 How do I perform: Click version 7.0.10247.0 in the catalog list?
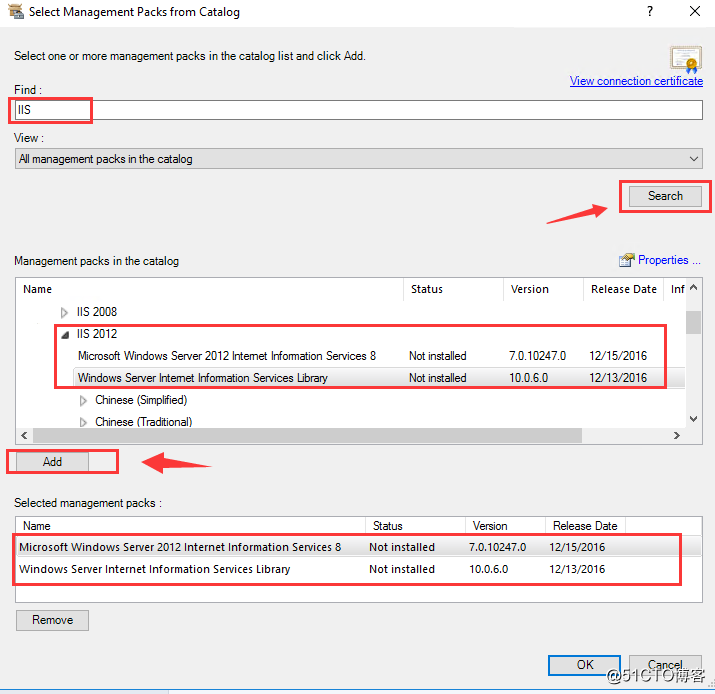(537, 356)
